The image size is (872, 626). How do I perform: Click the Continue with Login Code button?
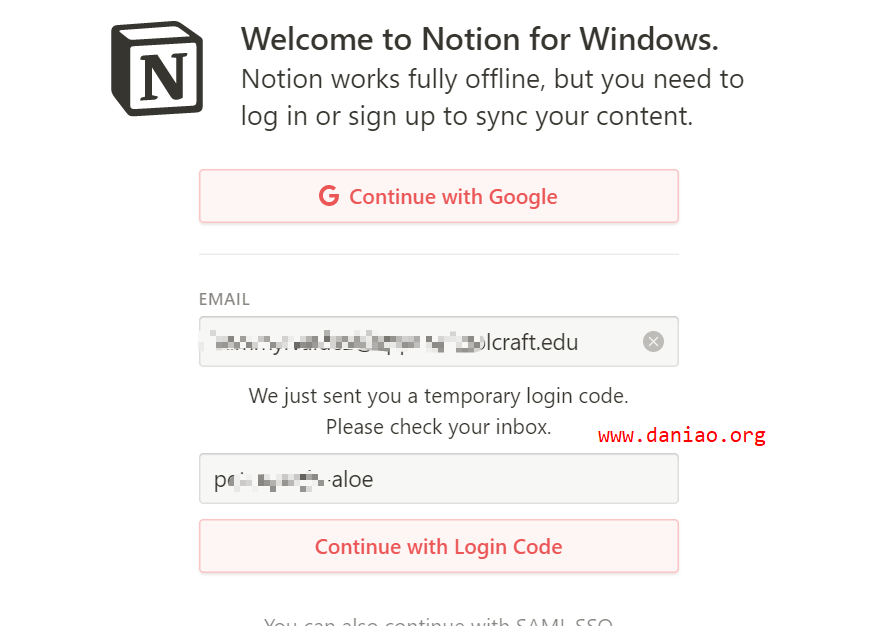pos(439,546)
